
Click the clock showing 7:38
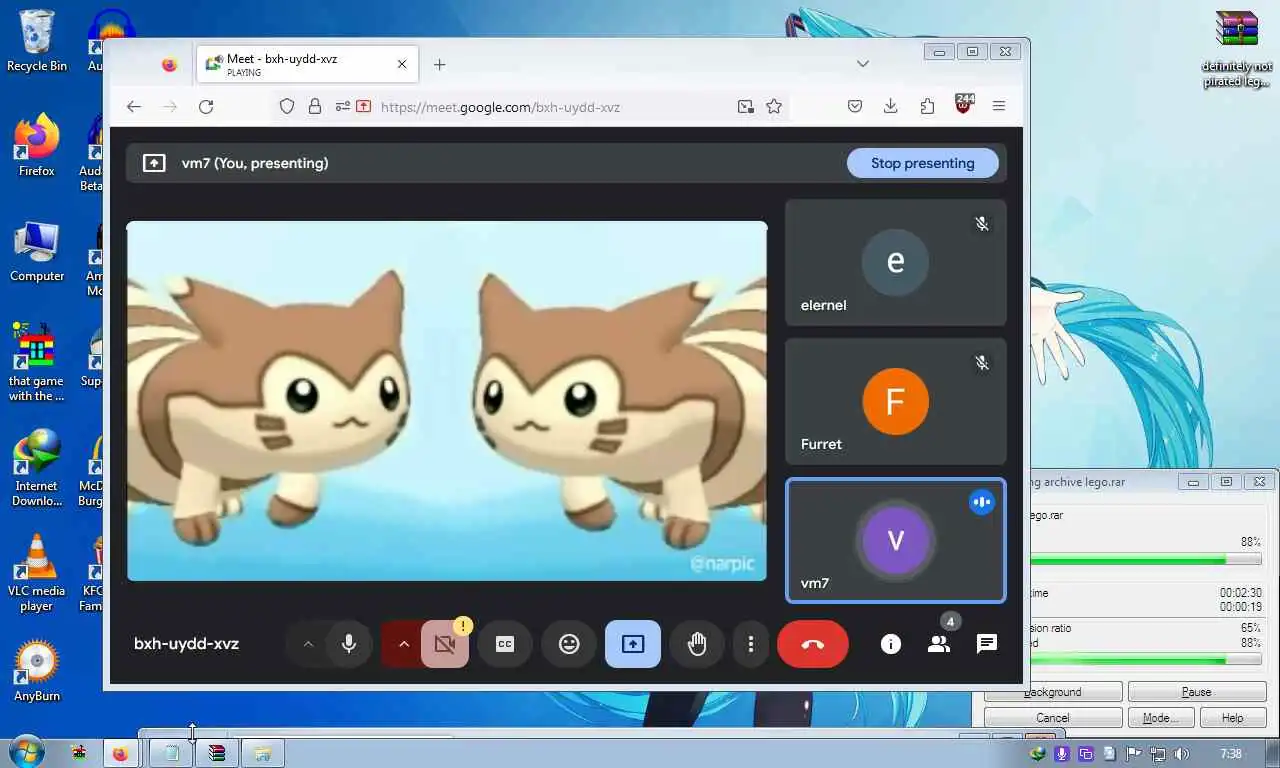tap(1231, 753)
